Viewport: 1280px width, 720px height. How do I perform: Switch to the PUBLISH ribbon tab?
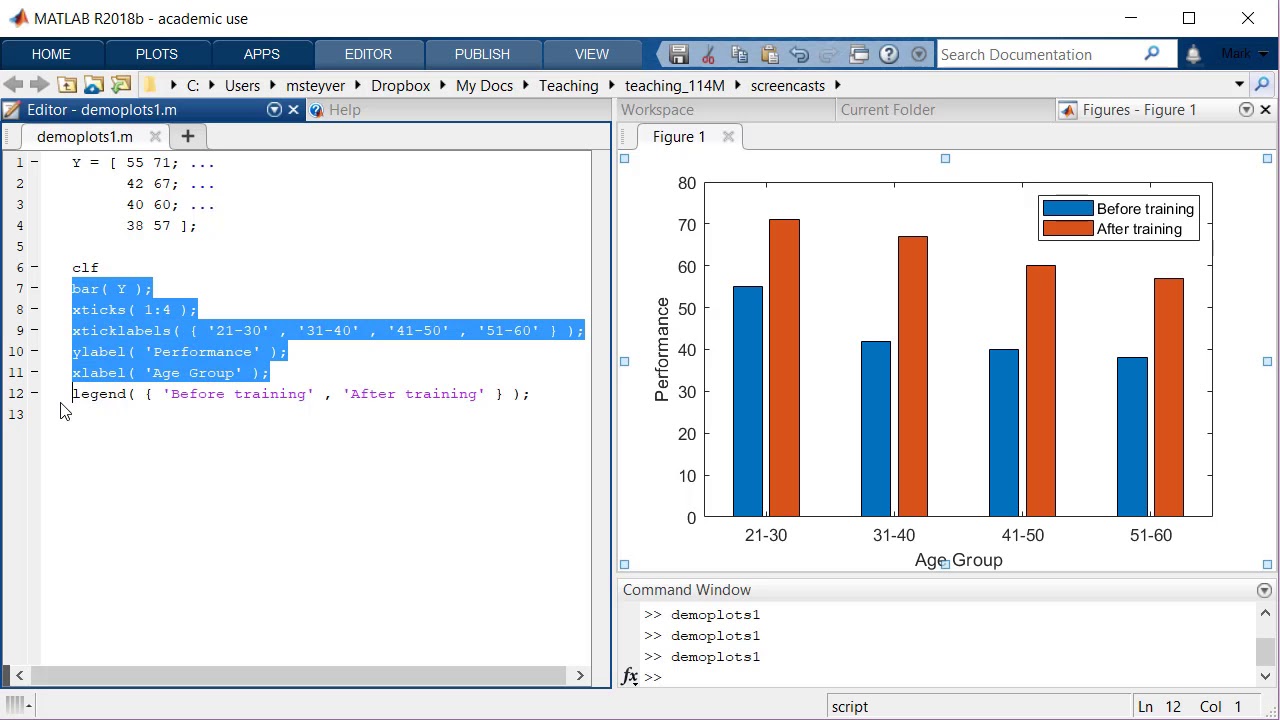click(x=482, y=54)
